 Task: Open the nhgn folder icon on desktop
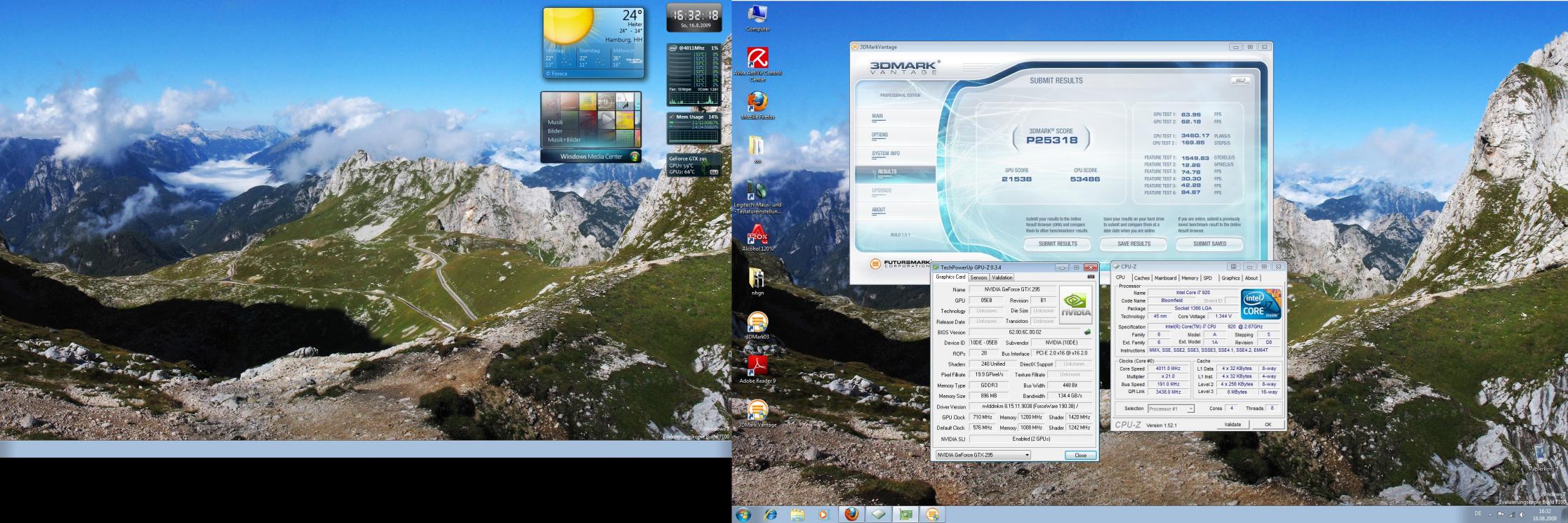point(757,282)
